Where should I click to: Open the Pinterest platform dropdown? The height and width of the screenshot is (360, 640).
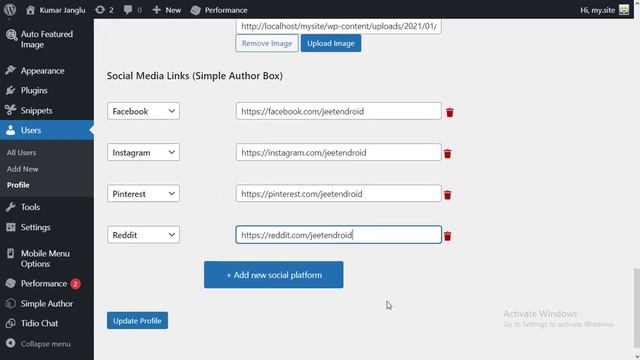click(x=143, y=193)
